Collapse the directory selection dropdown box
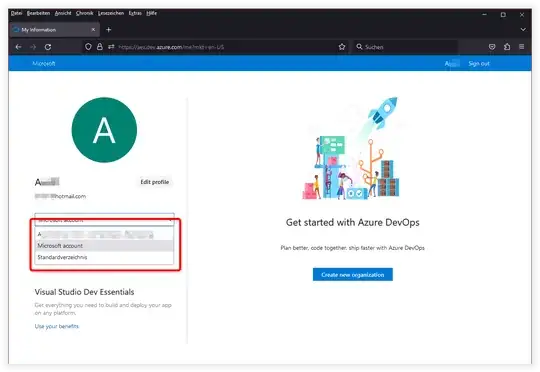 [x=104, y=219]
